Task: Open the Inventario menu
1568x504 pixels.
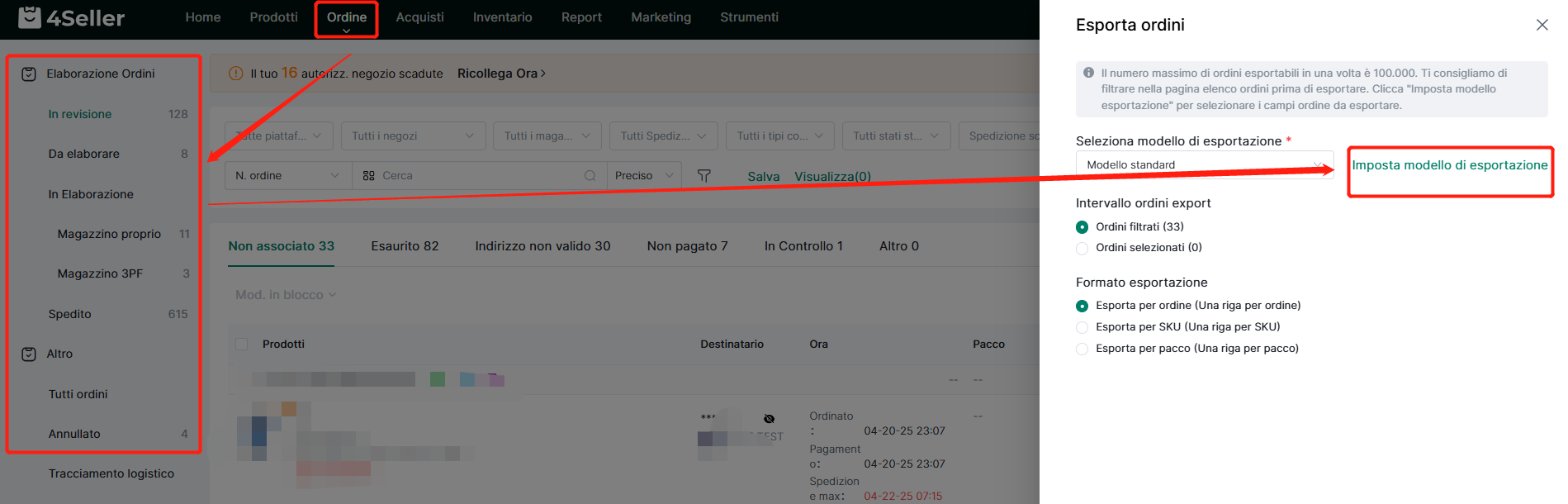Action: pos(503,17)
